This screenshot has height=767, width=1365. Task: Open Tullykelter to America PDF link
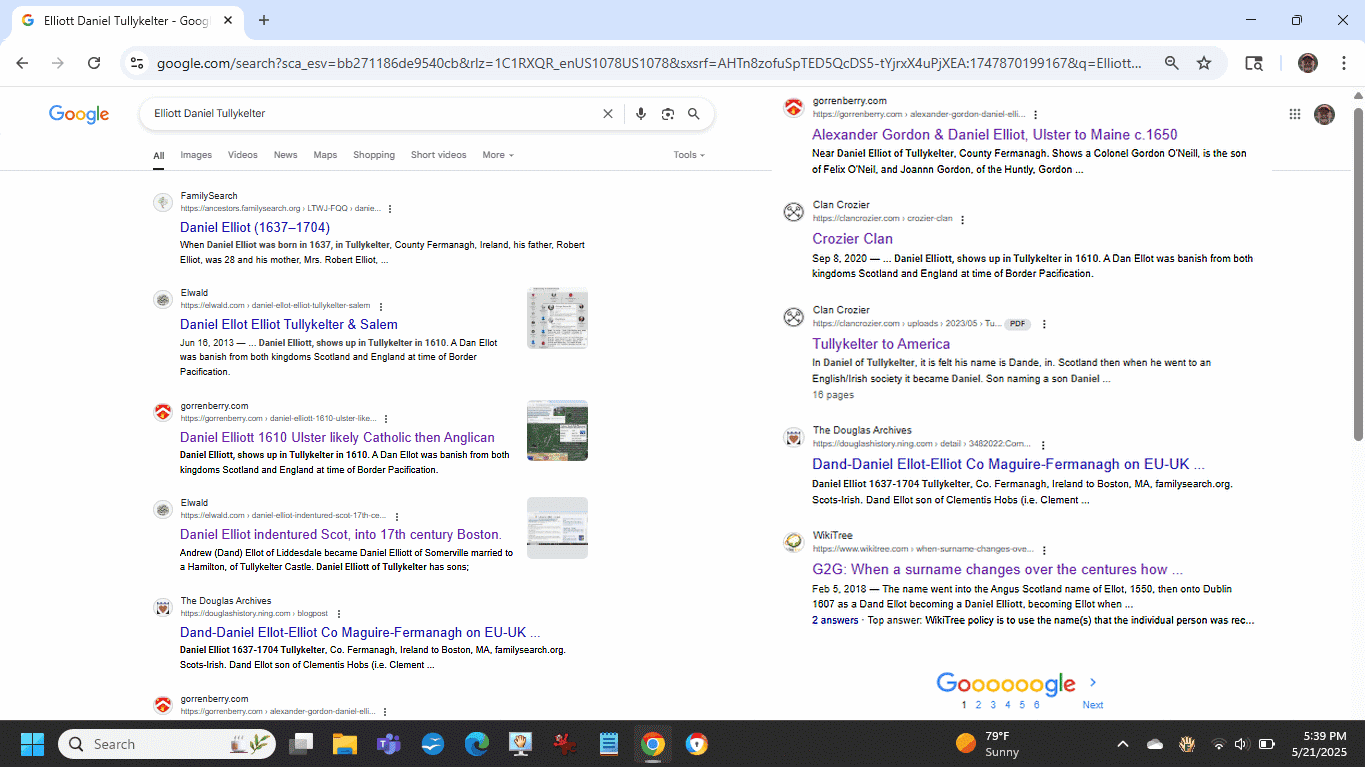point(881,344)
